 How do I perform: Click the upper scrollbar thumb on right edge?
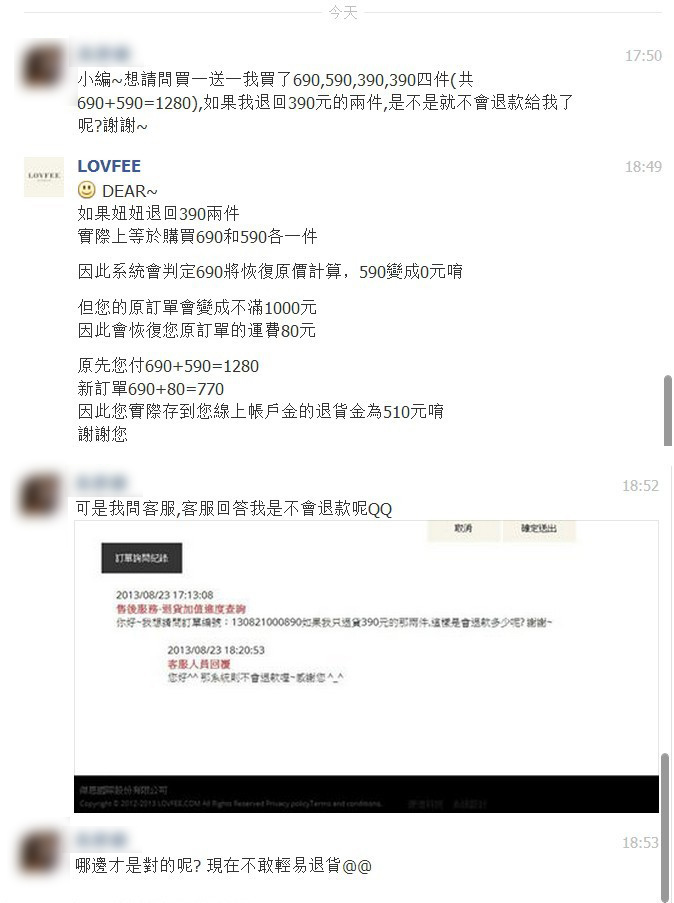click(668, 411)
